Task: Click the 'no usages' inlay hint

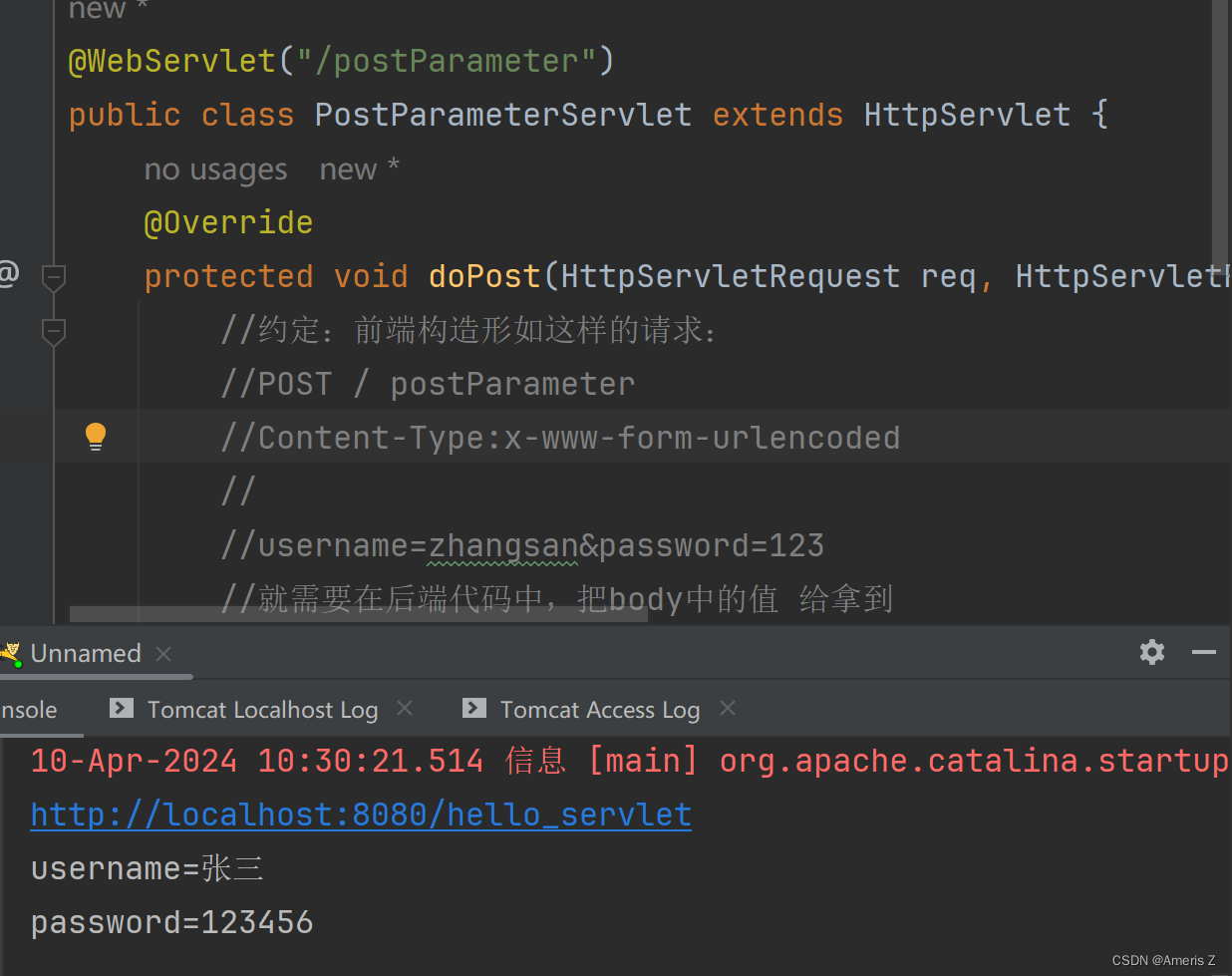Action: [x=215, y=168]
